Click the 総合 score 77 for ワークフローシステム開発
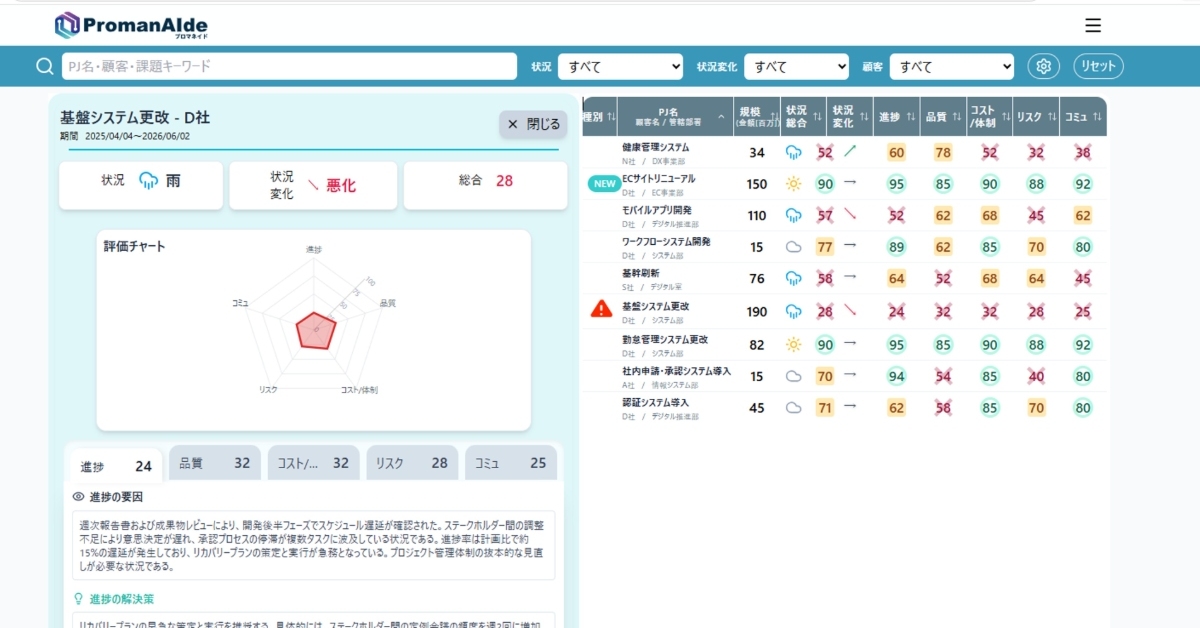The height and width of the screenshot is (628, 1200). [x=825, y=247]
